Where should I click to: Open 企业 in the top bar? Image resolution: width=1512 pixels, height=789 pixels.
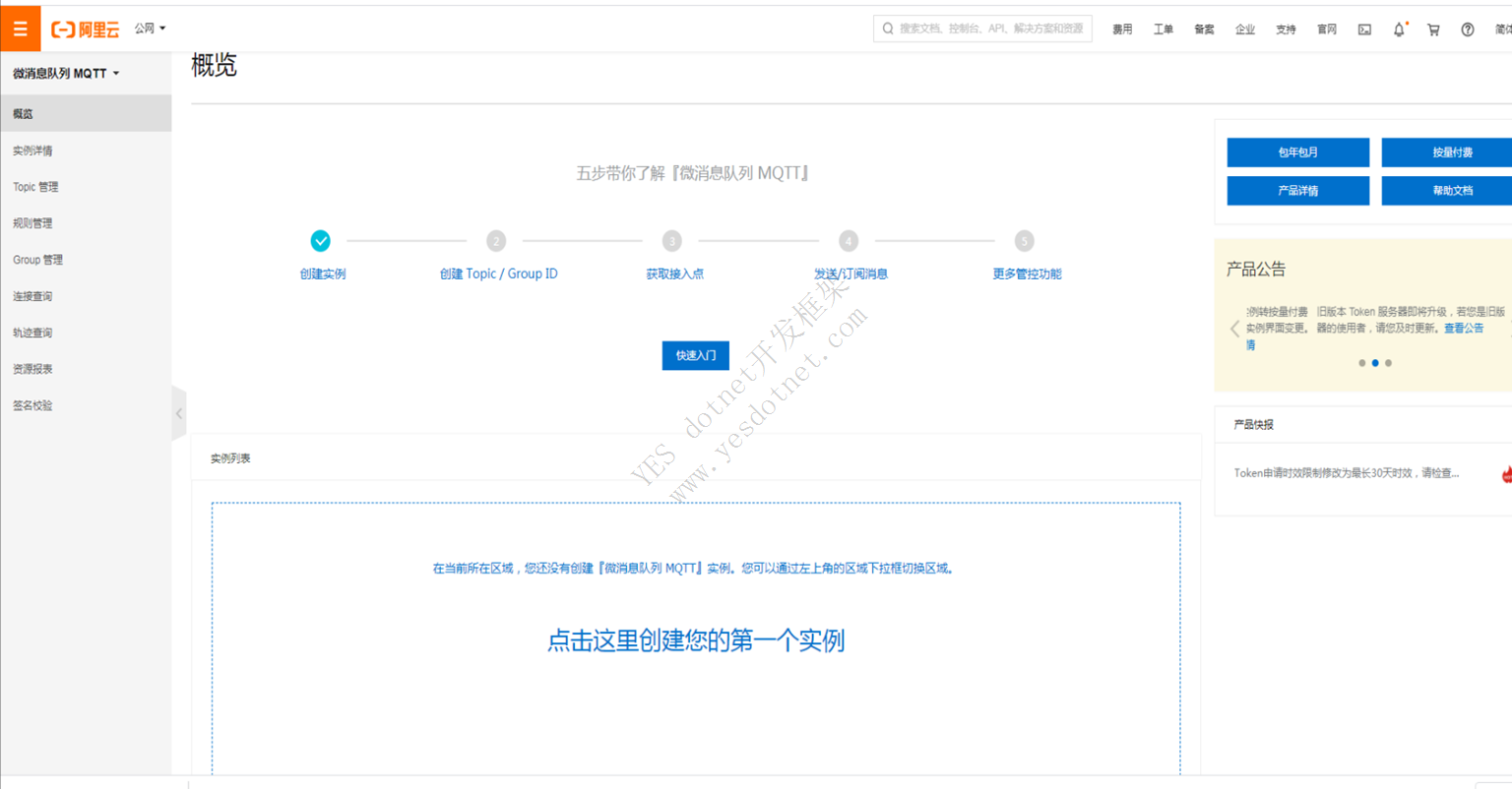click(1245, 30)
